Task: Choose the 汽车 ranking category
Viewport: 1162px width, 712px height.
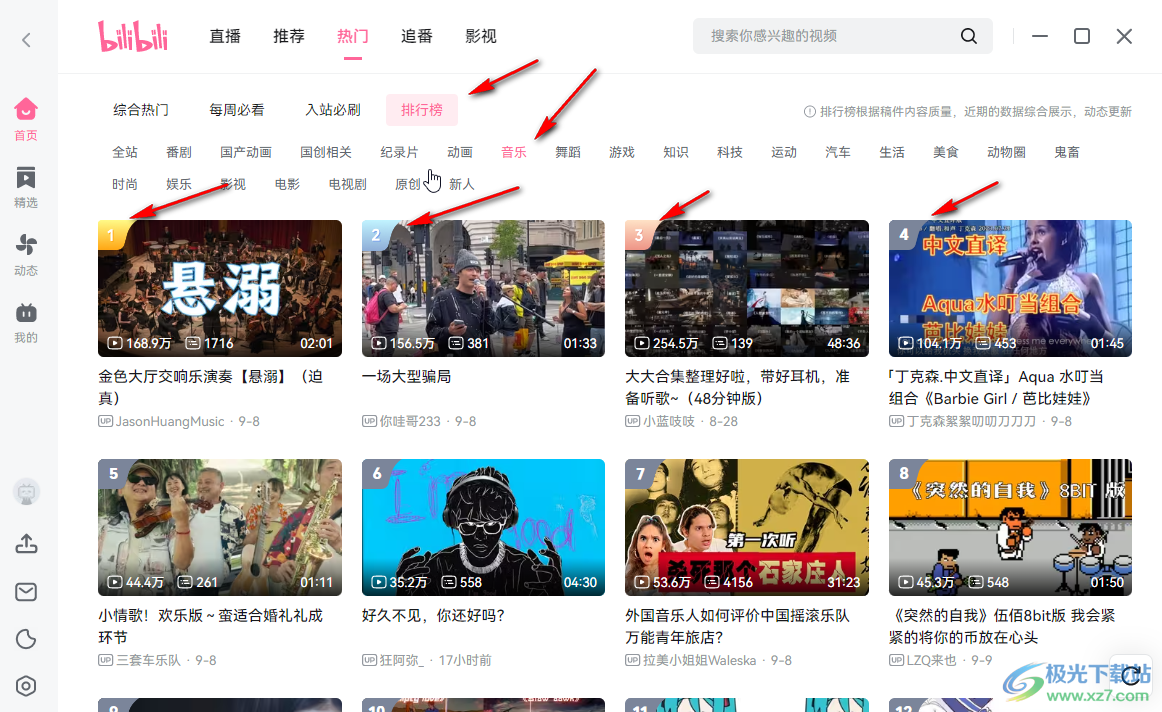Action: click(x=838, y=152)
